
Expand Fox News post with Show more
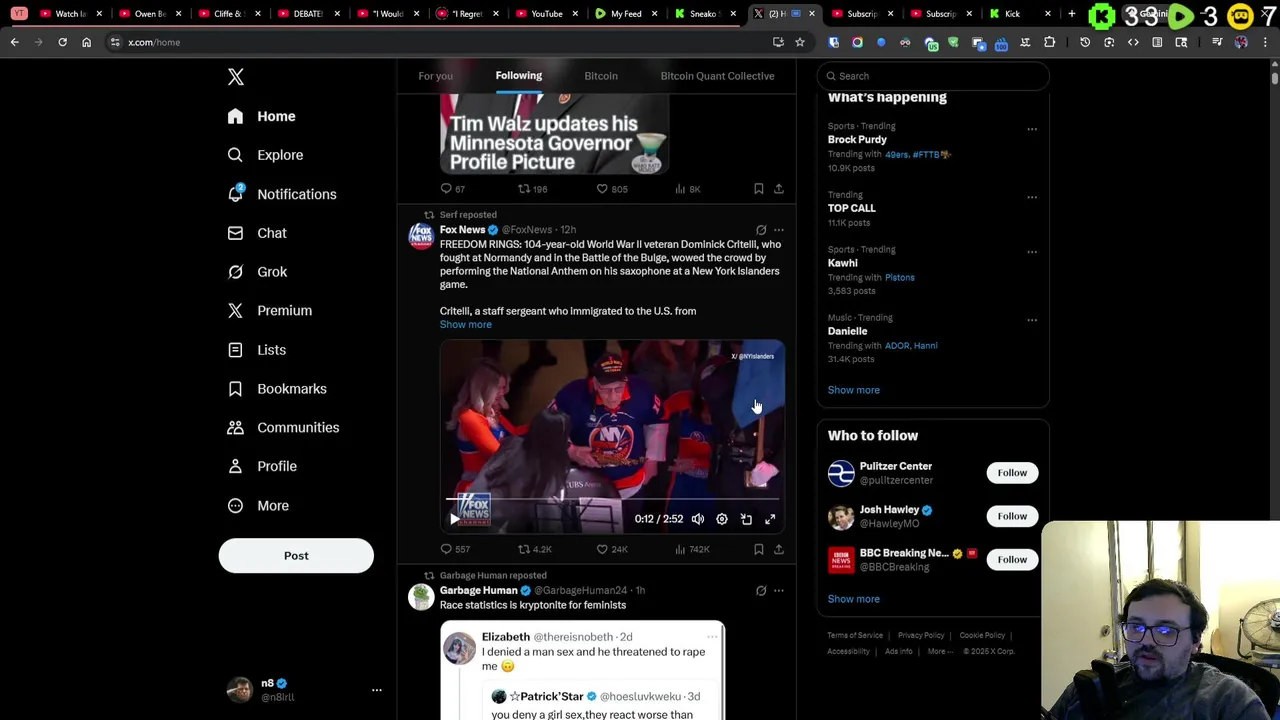(466, 325)
